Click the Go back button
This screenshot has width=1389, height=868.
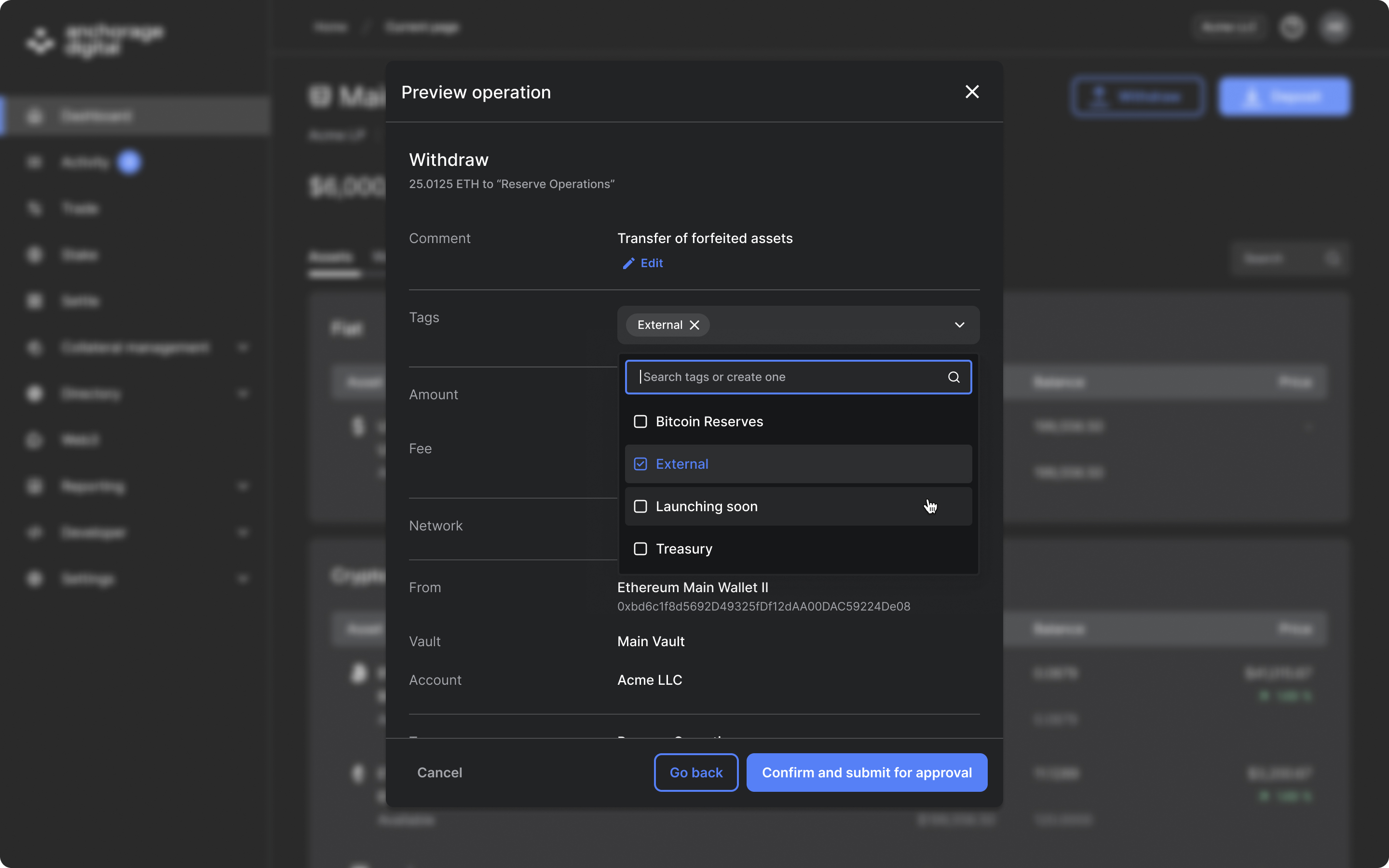tap(695, 773)
